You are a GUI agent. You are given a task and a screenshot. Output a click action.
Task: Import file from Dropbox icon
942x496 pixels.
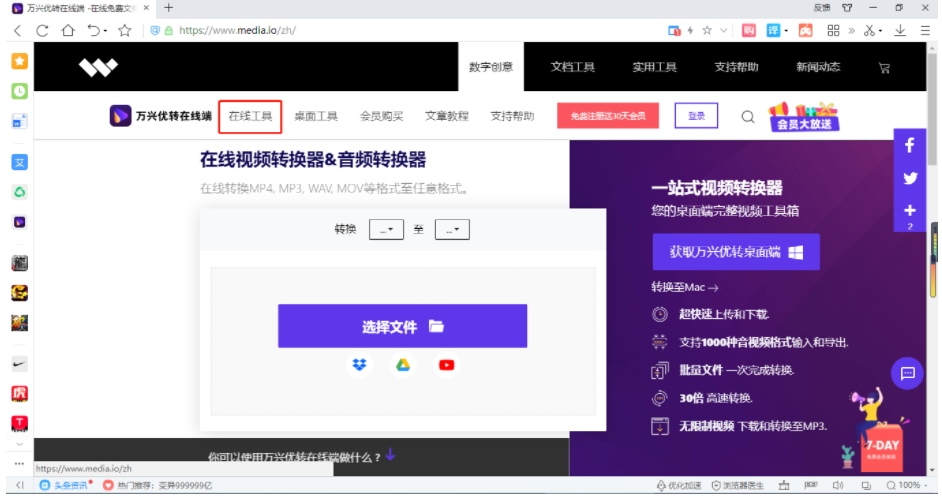coord(359,365)
